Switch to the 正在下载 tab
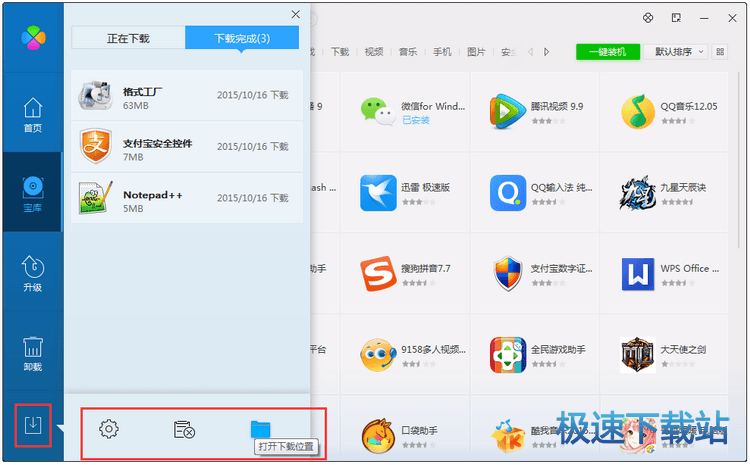 pyautogui.click(x=128, y=38)
